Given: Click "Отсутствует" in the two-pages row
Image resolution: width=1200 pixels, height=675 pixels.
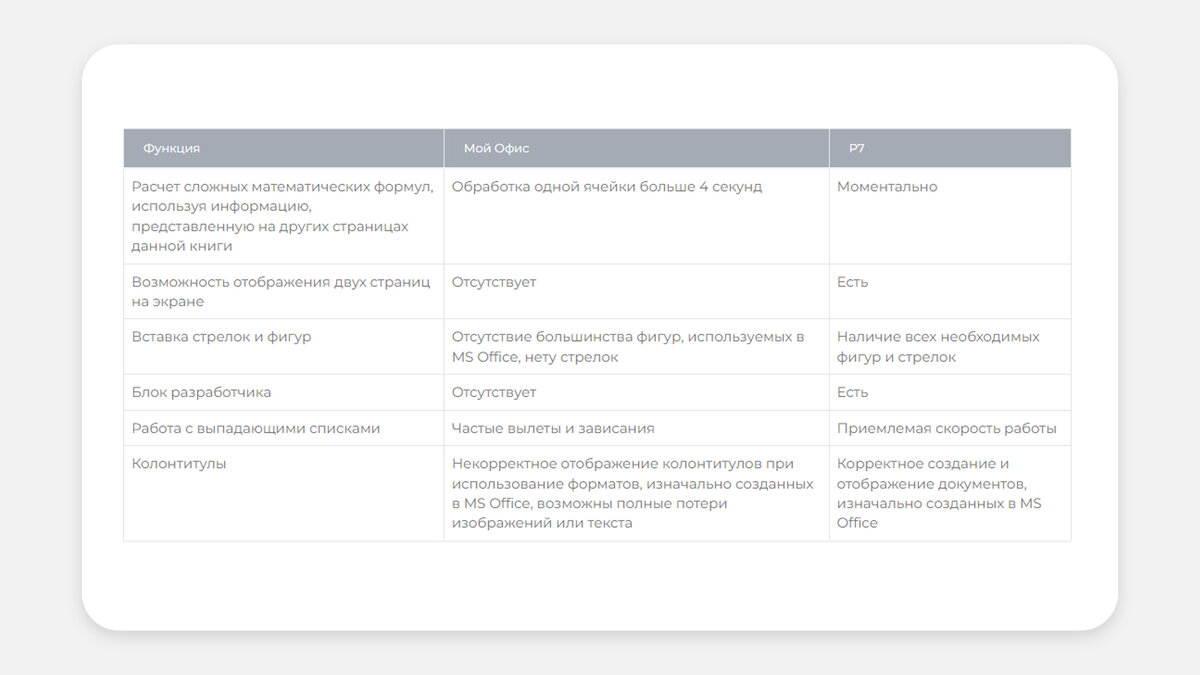Looking at the screenshot, I should point(636,292).
